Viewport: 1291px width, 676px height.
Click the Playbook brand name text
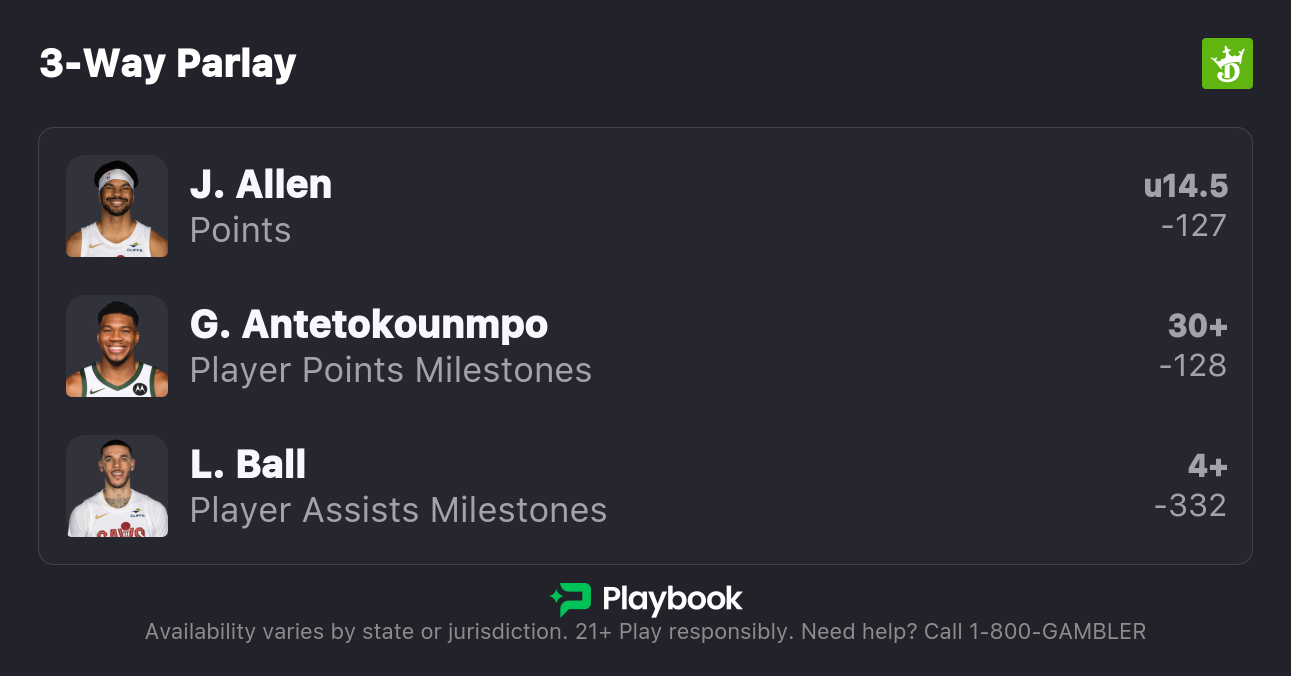pos(672,600)
